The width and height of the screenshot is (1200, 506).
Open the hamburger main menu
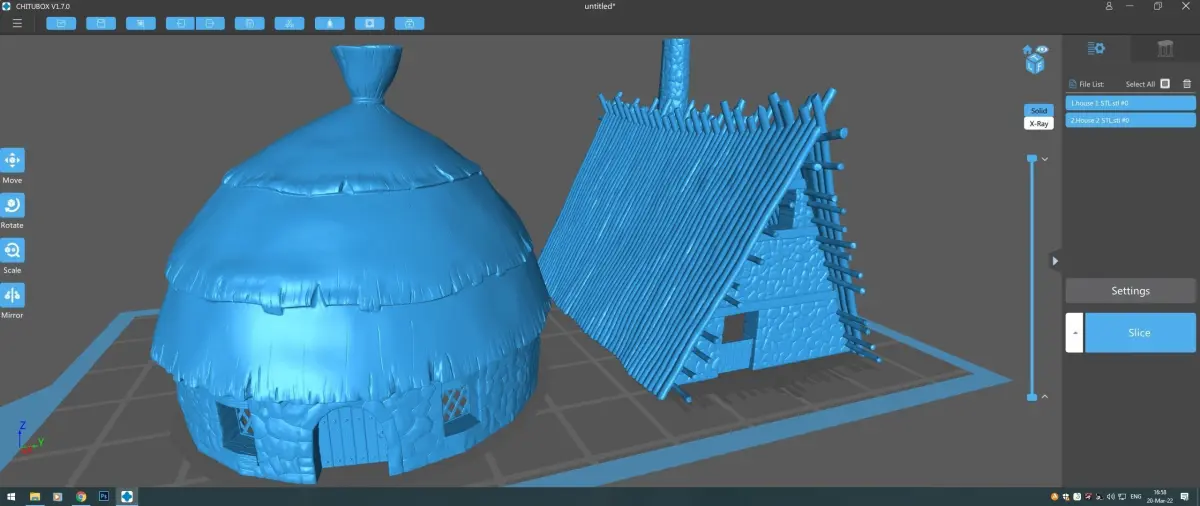(17, 23)
